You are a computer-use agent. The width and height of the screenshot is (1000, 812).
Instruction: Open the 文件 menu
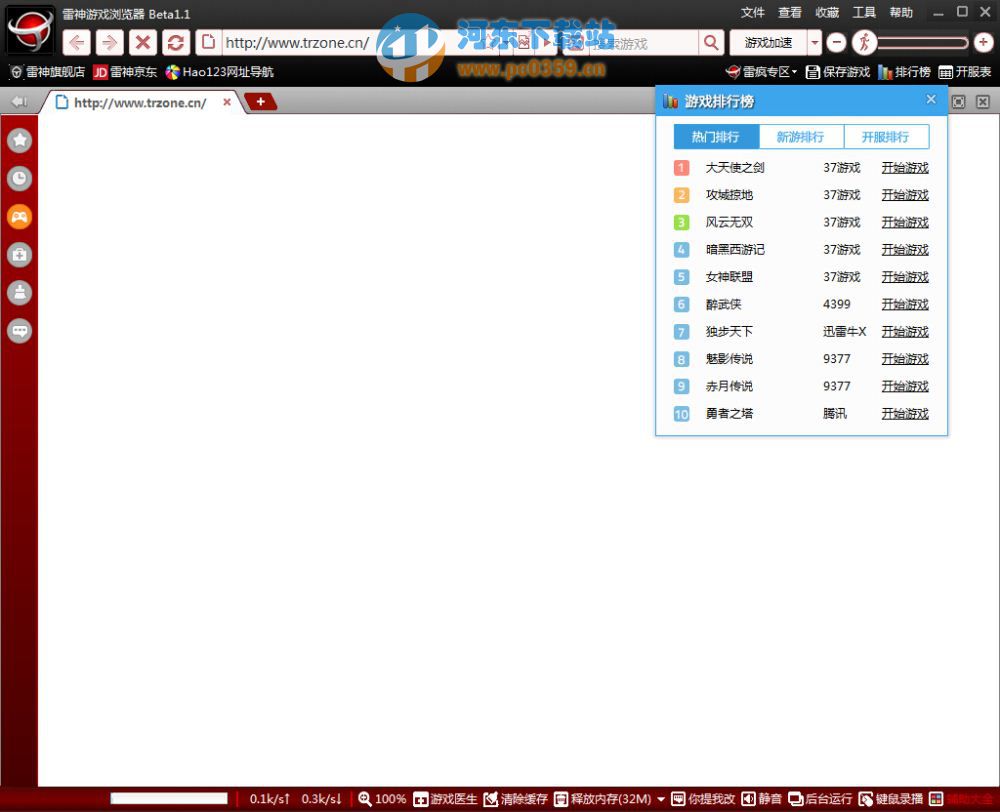[753, 13]
